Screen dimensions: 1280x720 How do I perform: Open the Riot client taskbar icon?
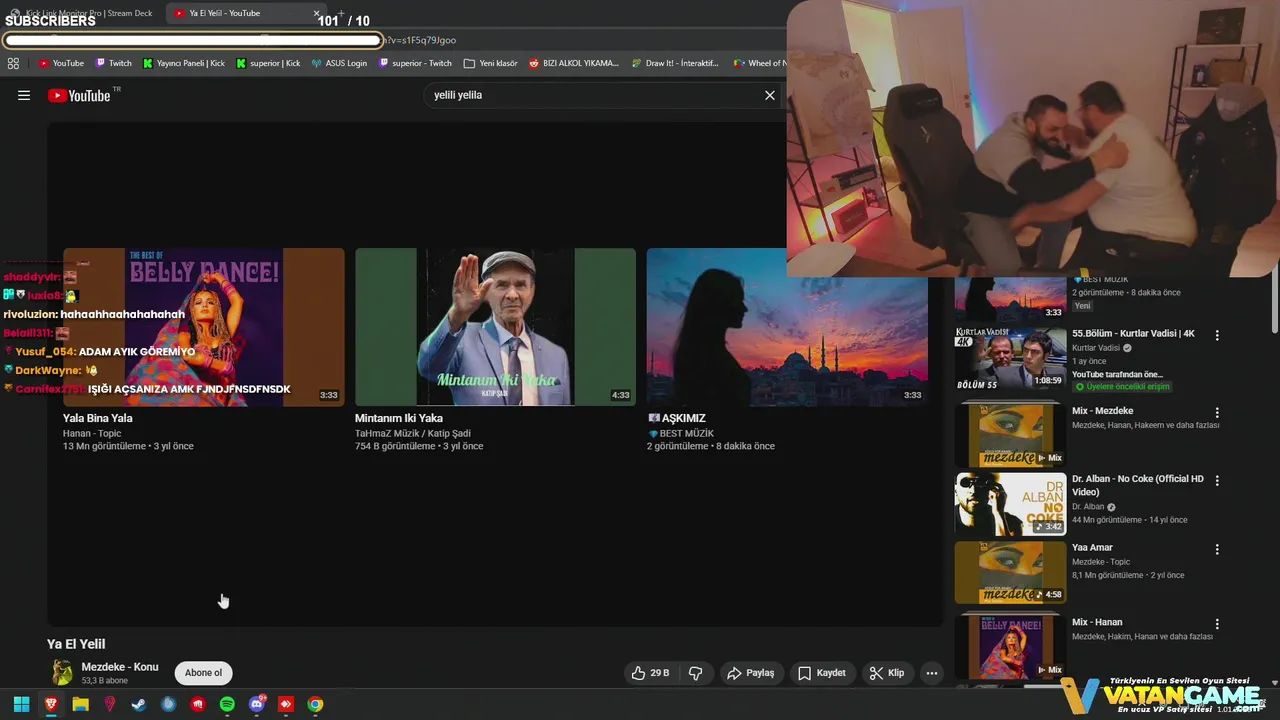tap(198, 704)
